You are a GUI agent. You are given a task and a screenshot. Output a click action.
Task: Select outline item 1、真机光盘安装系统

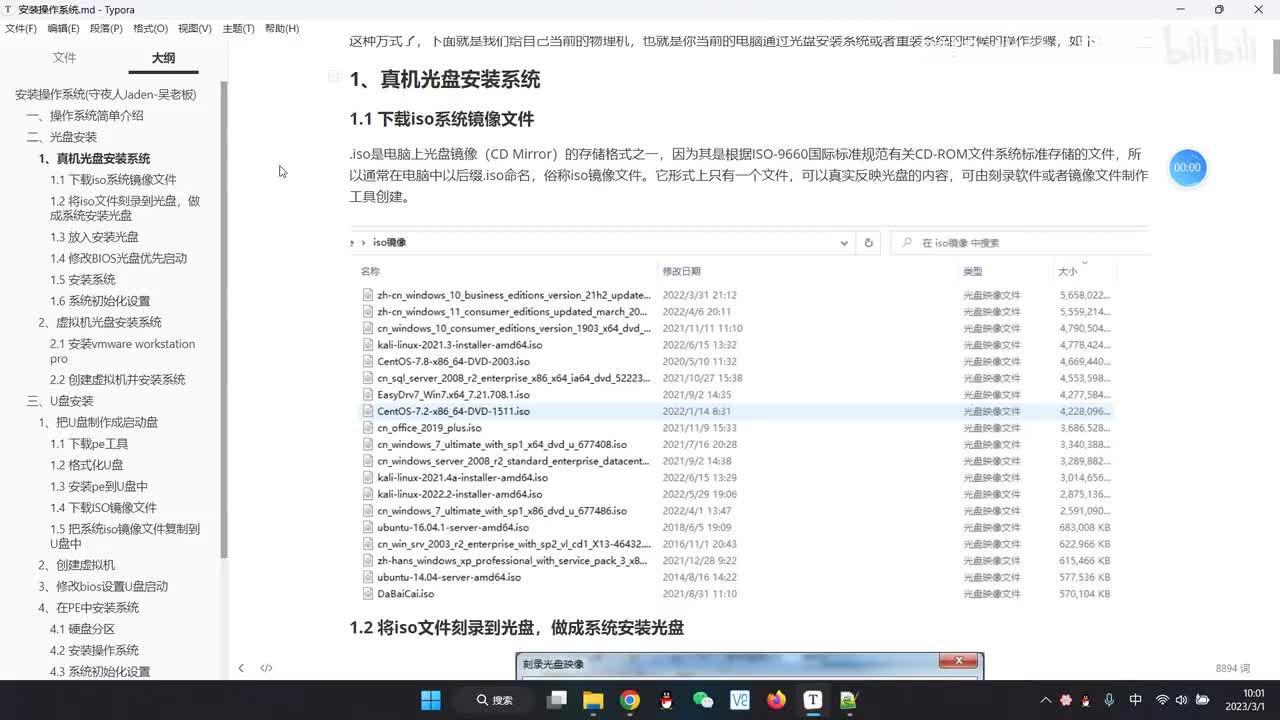[95, 158]
